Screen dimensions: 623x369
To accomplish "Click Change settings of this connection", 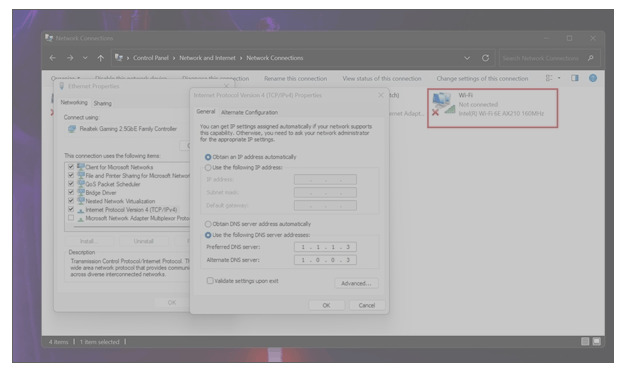I will tap(482, 79).
